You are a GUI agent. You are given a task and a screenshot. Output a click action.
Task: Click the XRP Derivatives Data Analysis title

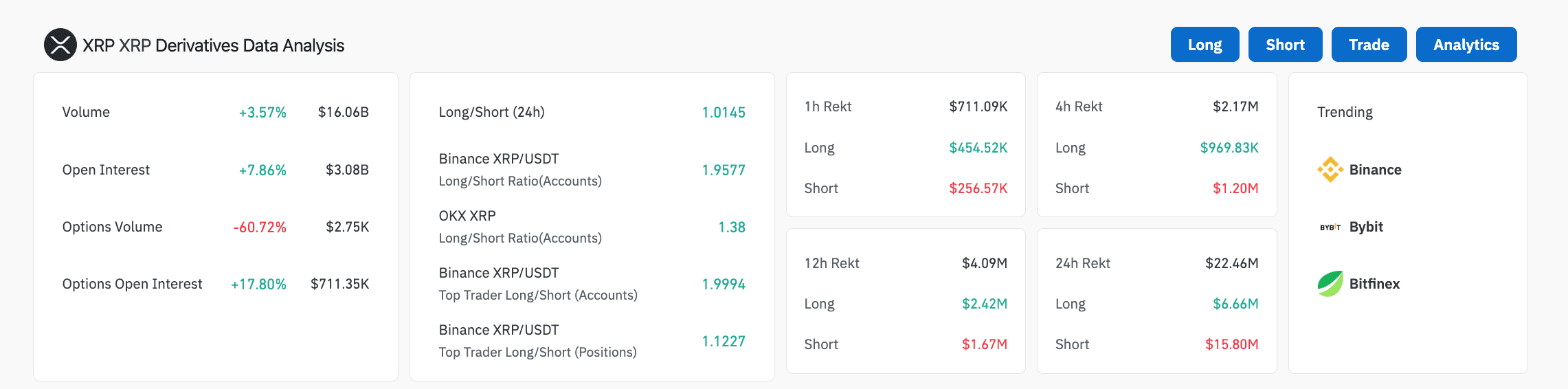tap(213, 45)
